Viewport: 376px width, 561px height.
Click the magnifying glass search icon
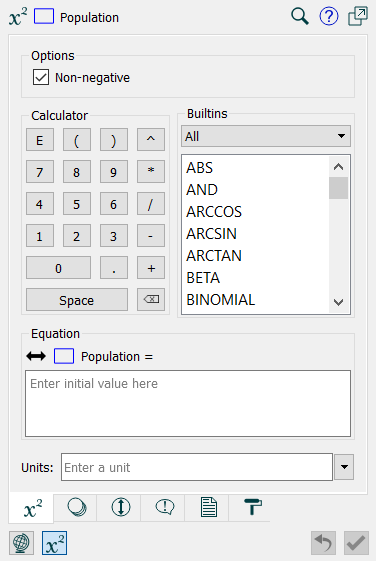[299, 16]
